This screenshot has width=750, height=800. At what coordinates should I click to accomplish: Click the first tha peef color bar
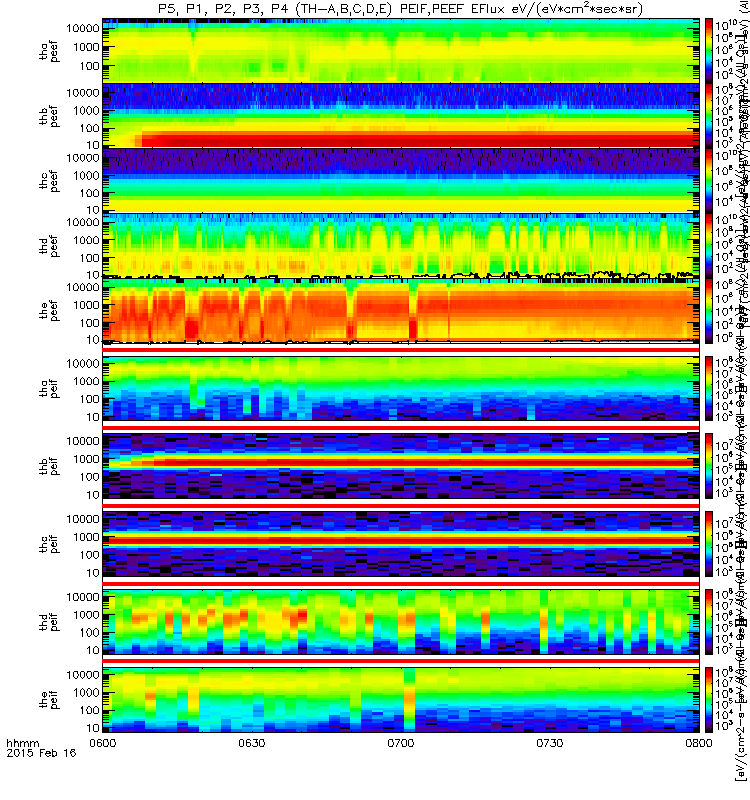click(709, 50)
